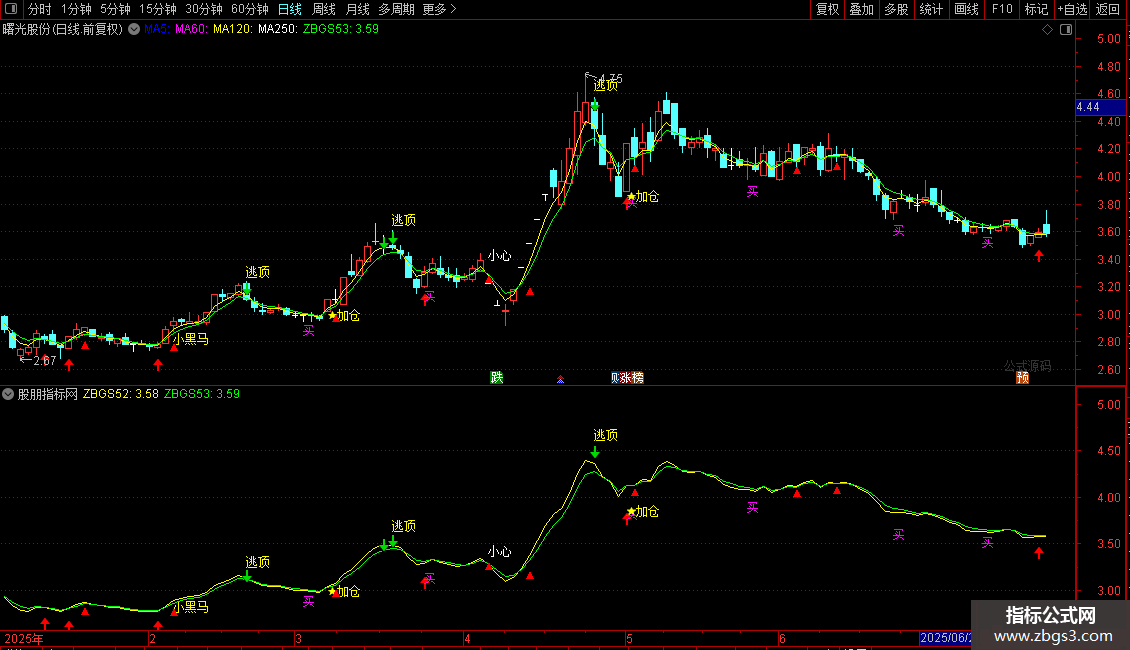Open the 更多 periods expander

440,9
